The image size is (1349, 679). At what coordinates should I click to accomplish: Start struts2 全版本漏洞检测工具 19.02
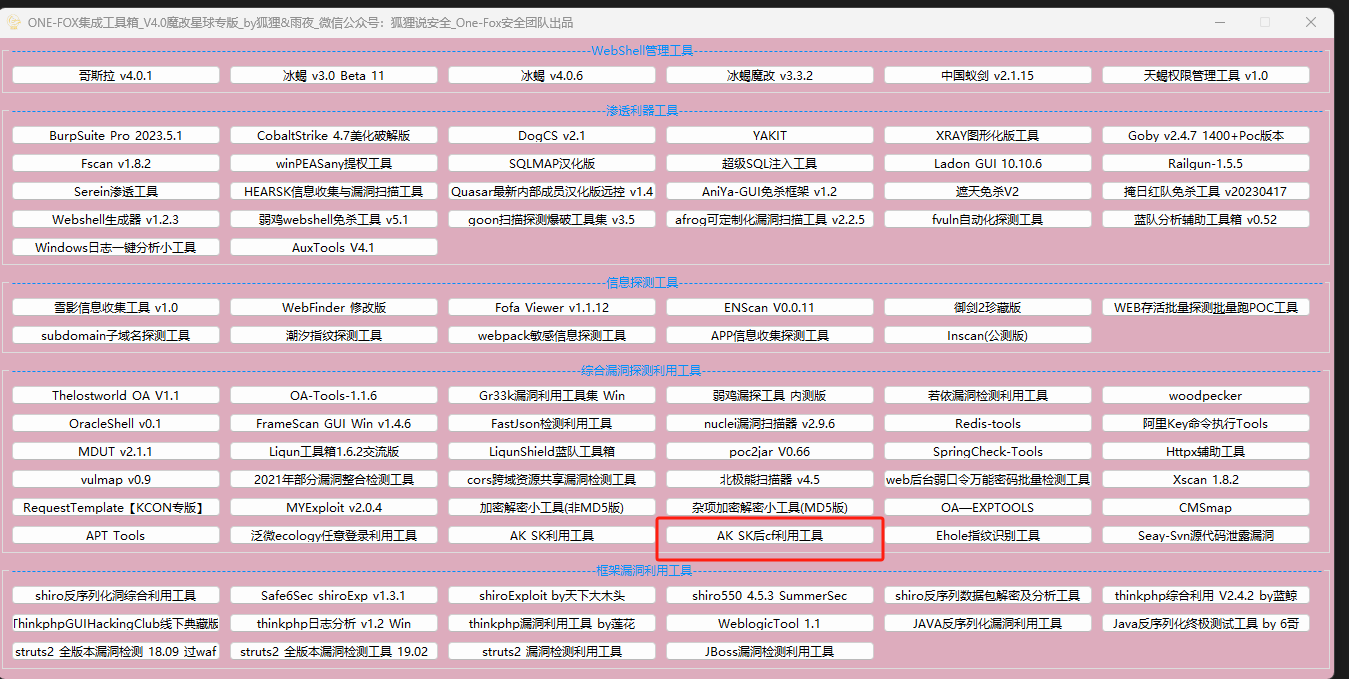(x=334, y=651)
